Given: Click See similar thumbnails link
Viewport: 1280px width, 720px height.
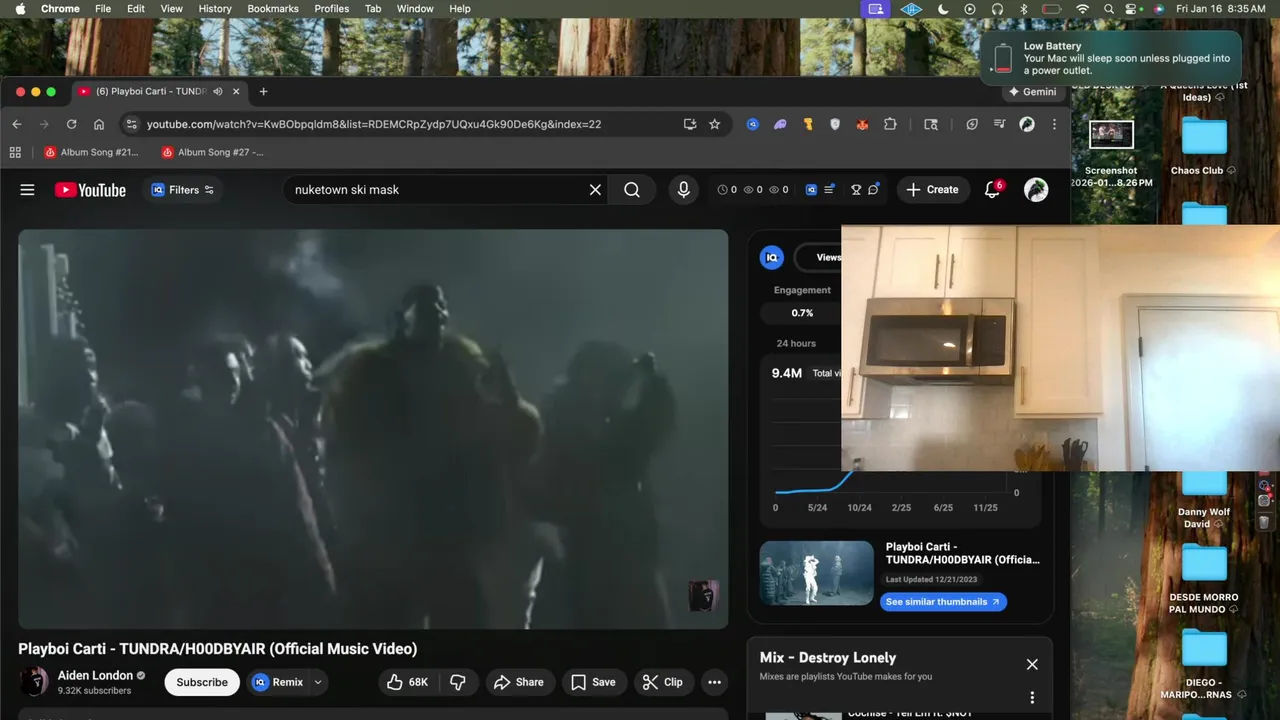Looking at the screenshot, I should [943, 602].
